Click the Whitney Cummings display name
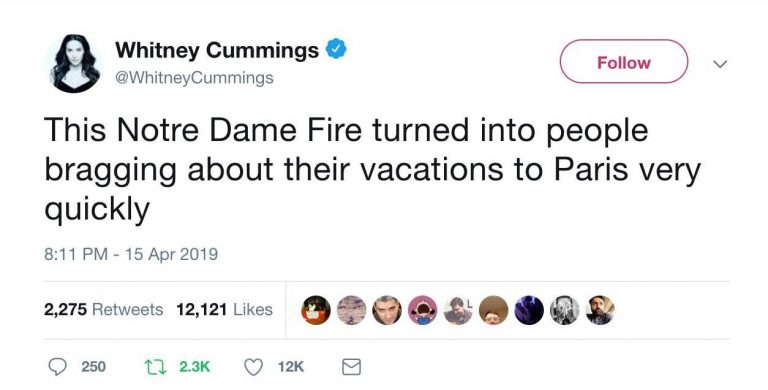The height and width of the screenshot is (390, 768). click(217, 49)
